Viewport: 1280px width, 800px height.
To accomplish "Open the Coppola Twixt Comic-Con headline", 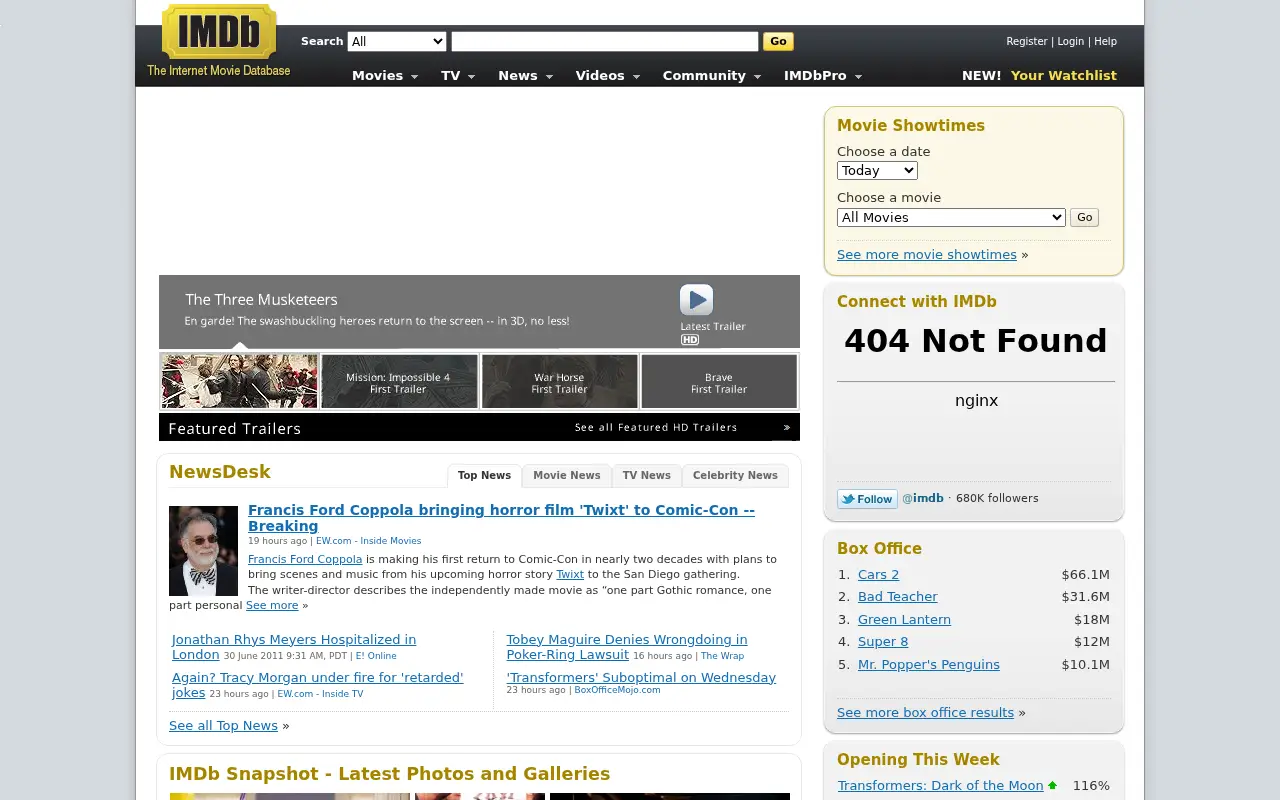I will coord(501,518).
